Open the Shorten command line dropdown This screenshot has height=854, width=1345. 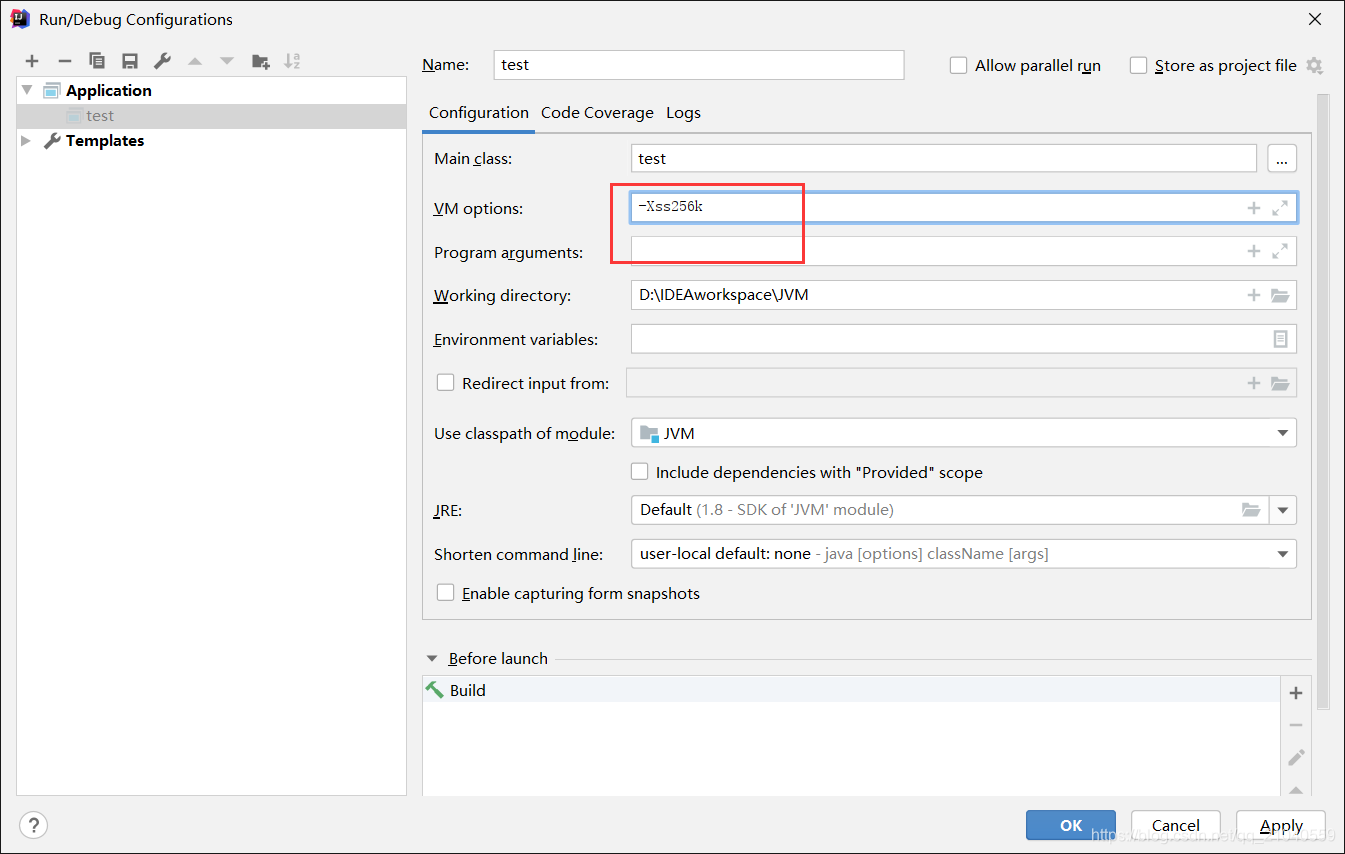(1283, 554)
